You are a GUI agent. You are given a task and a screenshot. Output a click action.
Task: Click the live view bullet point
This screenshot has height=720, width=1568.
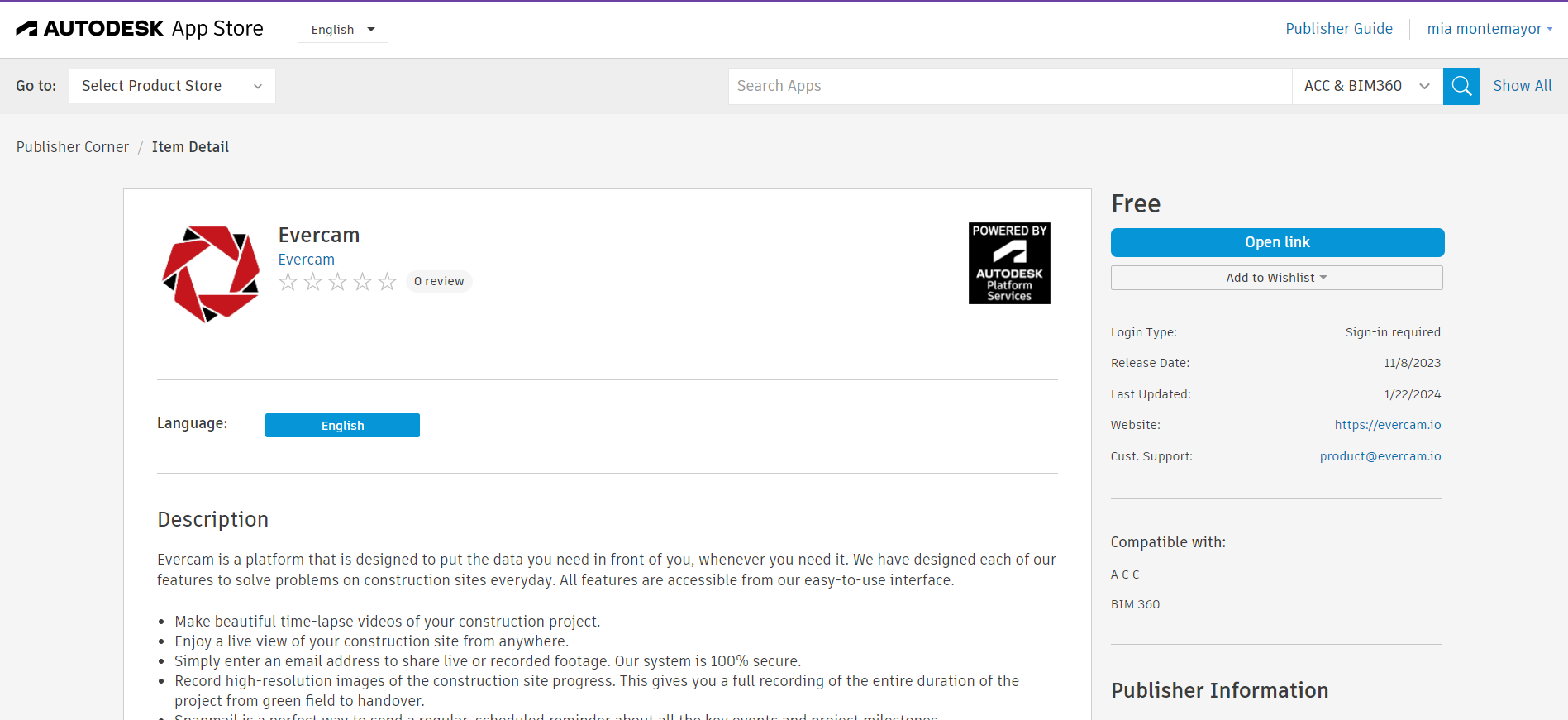point(372,641)
